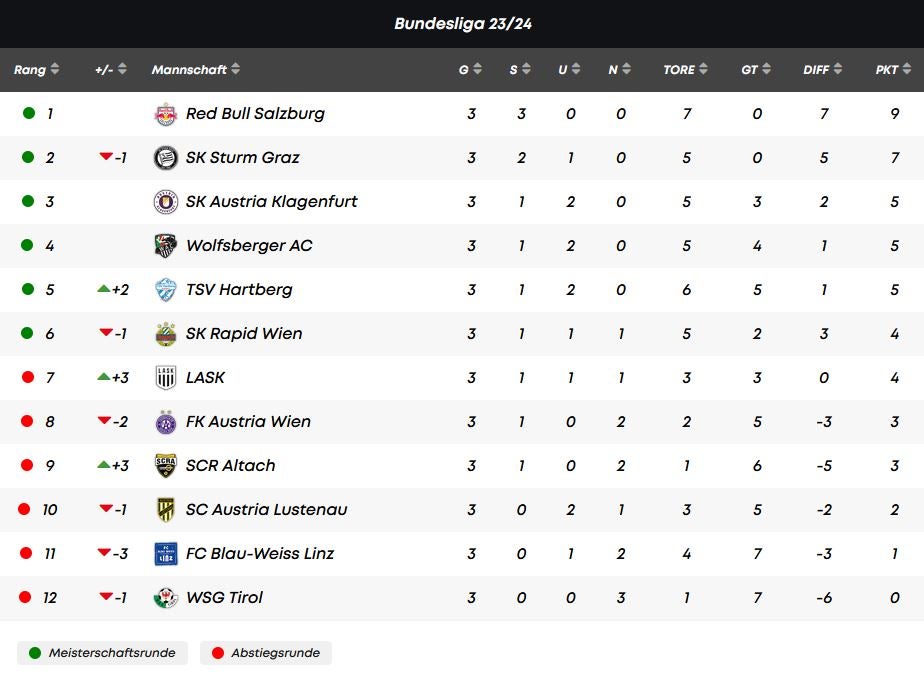Sort by DIFF goal difference header
Screen dimensions: 924x678
[x=823, y=70]
